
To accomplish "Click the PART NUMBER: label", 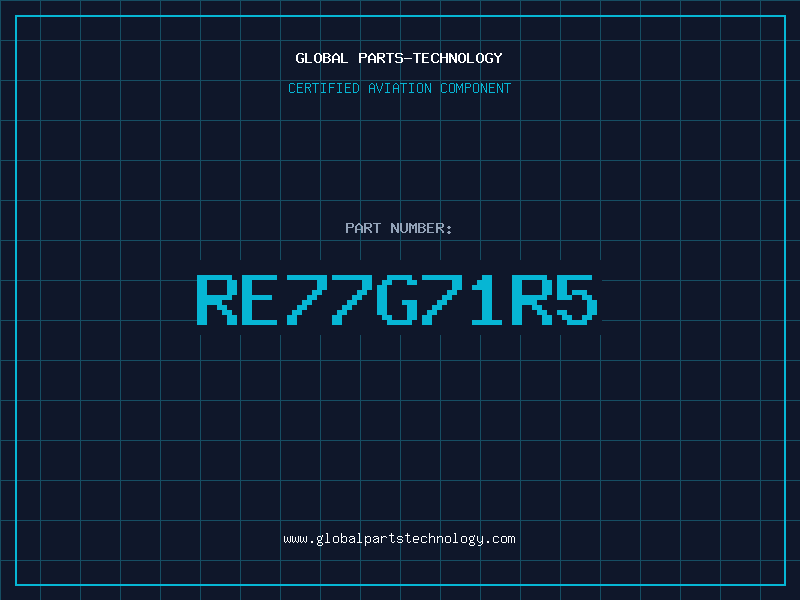I will click(399, 228).
